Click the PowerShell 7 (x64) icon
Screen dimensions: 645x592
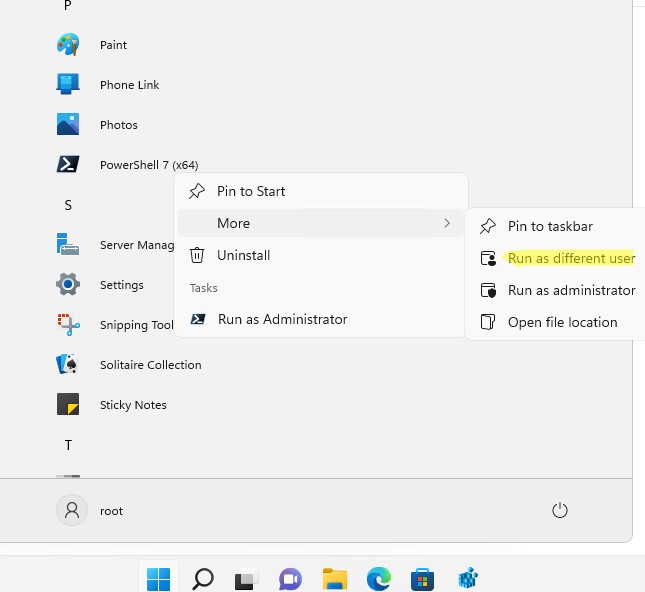pos(68,164)
